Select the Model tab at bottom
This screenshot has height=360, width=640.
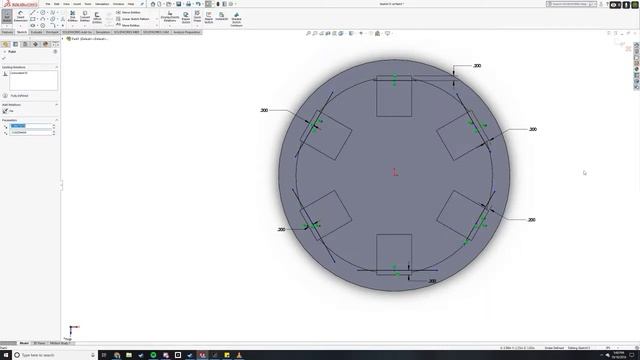click(x=24, y=343)
